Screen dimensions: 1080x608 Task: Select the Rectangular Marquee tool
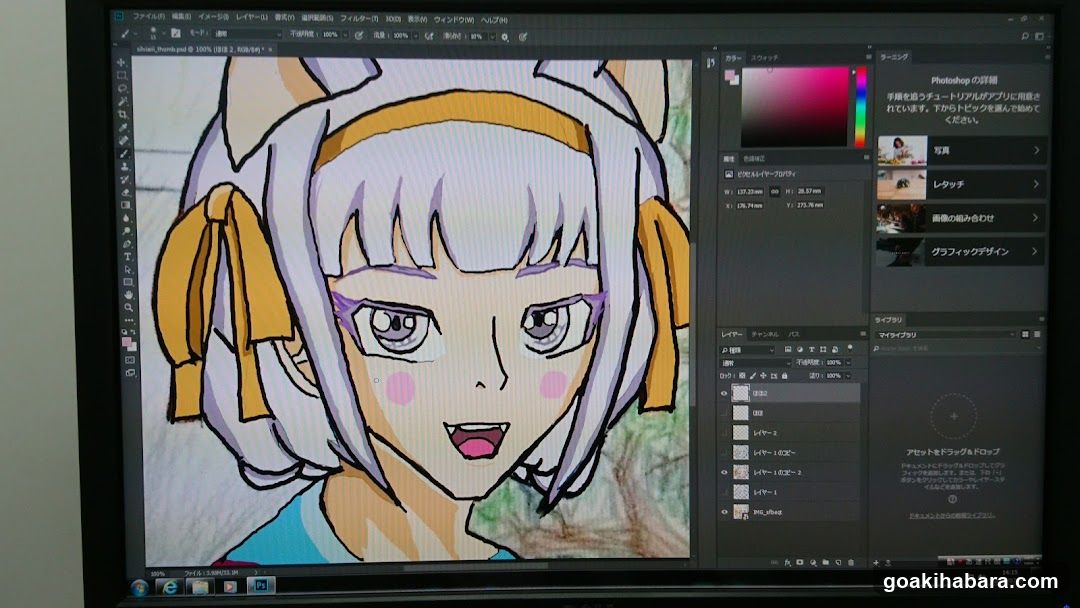[122, 76]
